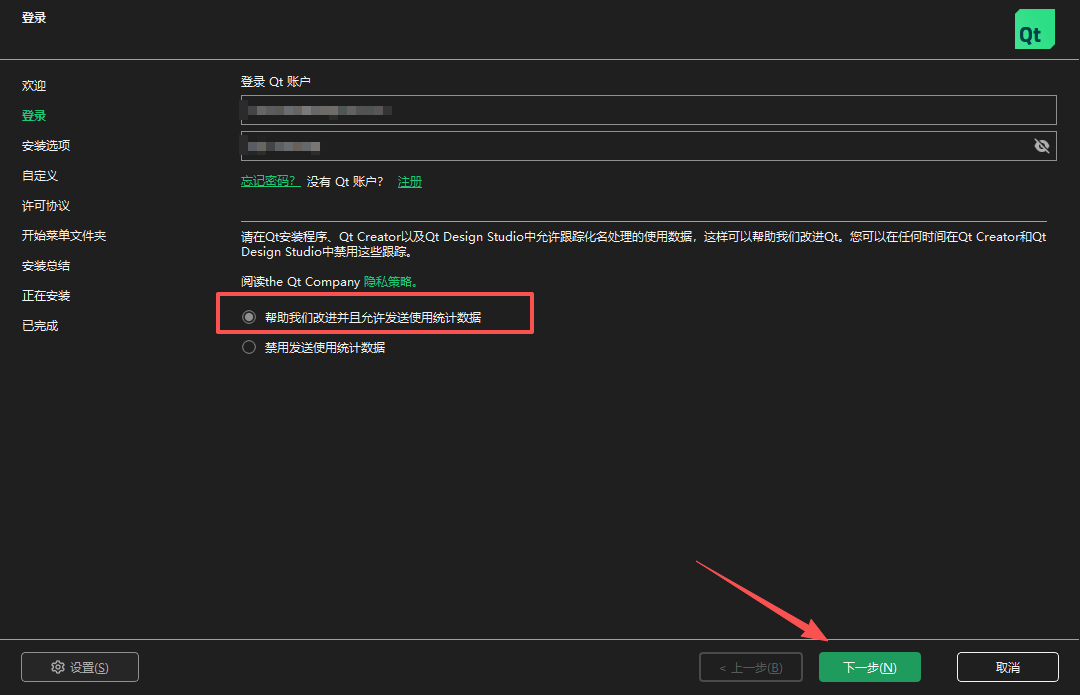Select 正在安装 step in sidebar

coord(46,295)
